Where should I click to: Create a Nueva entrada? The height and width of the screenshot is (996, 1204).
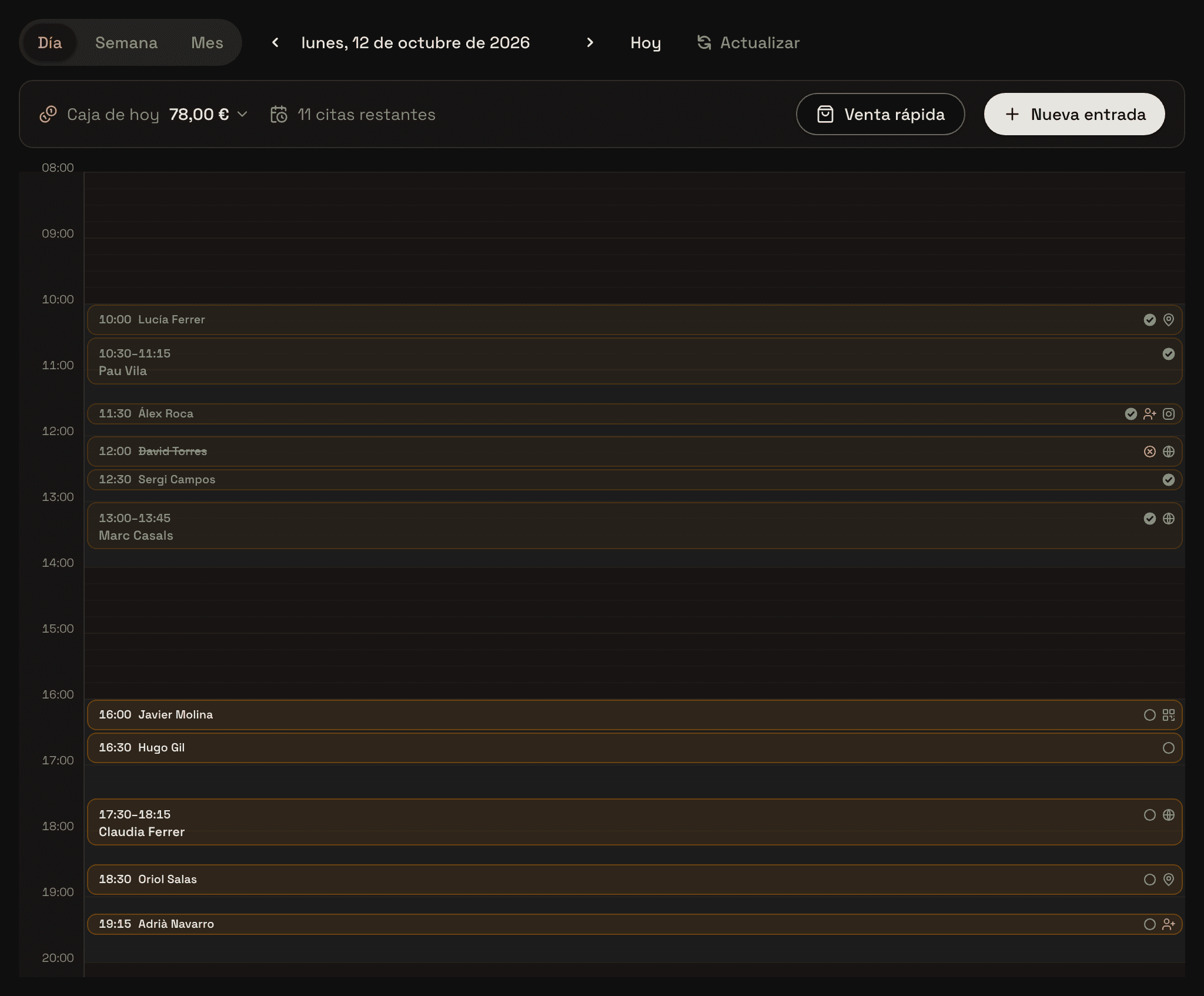point(1074,114)
